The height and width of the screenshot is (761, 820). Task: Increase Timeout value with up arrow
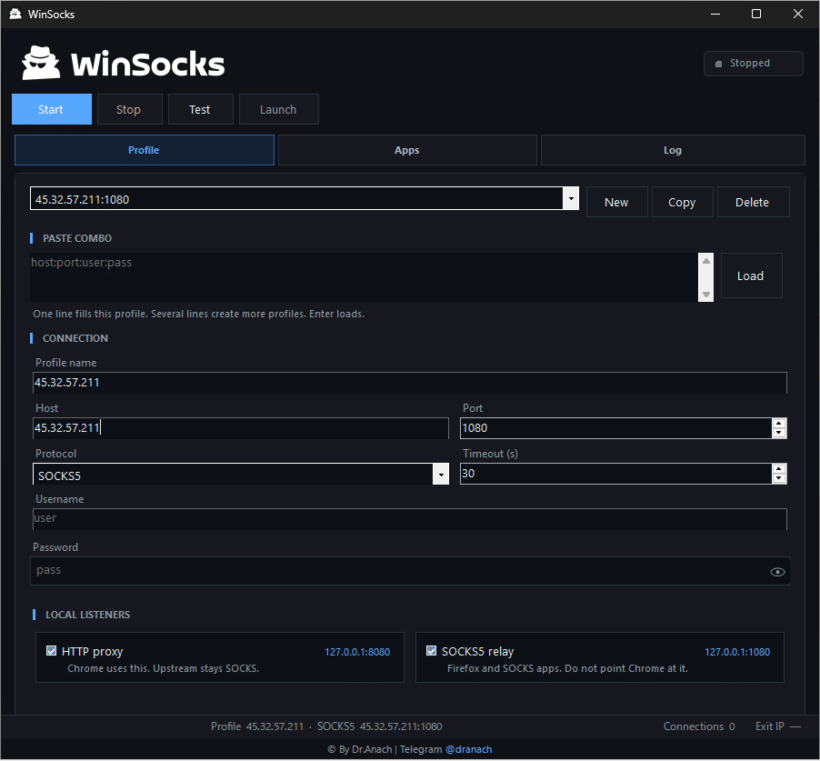(779, 469)
